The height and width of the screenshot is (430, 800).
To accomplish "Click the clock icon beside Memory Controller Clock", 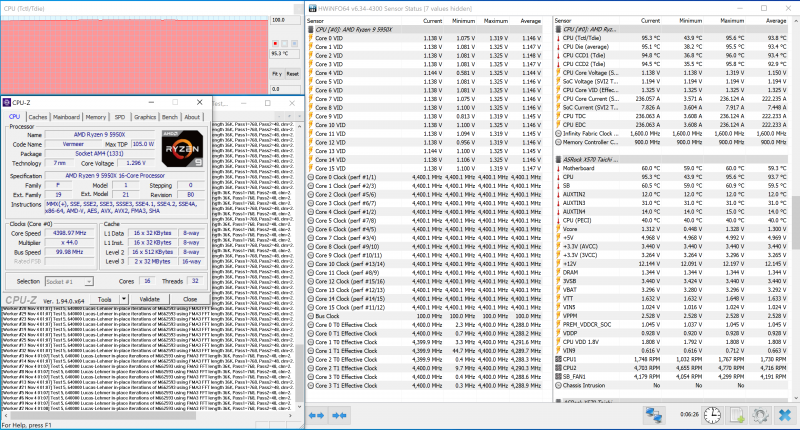I will point(558,142).
